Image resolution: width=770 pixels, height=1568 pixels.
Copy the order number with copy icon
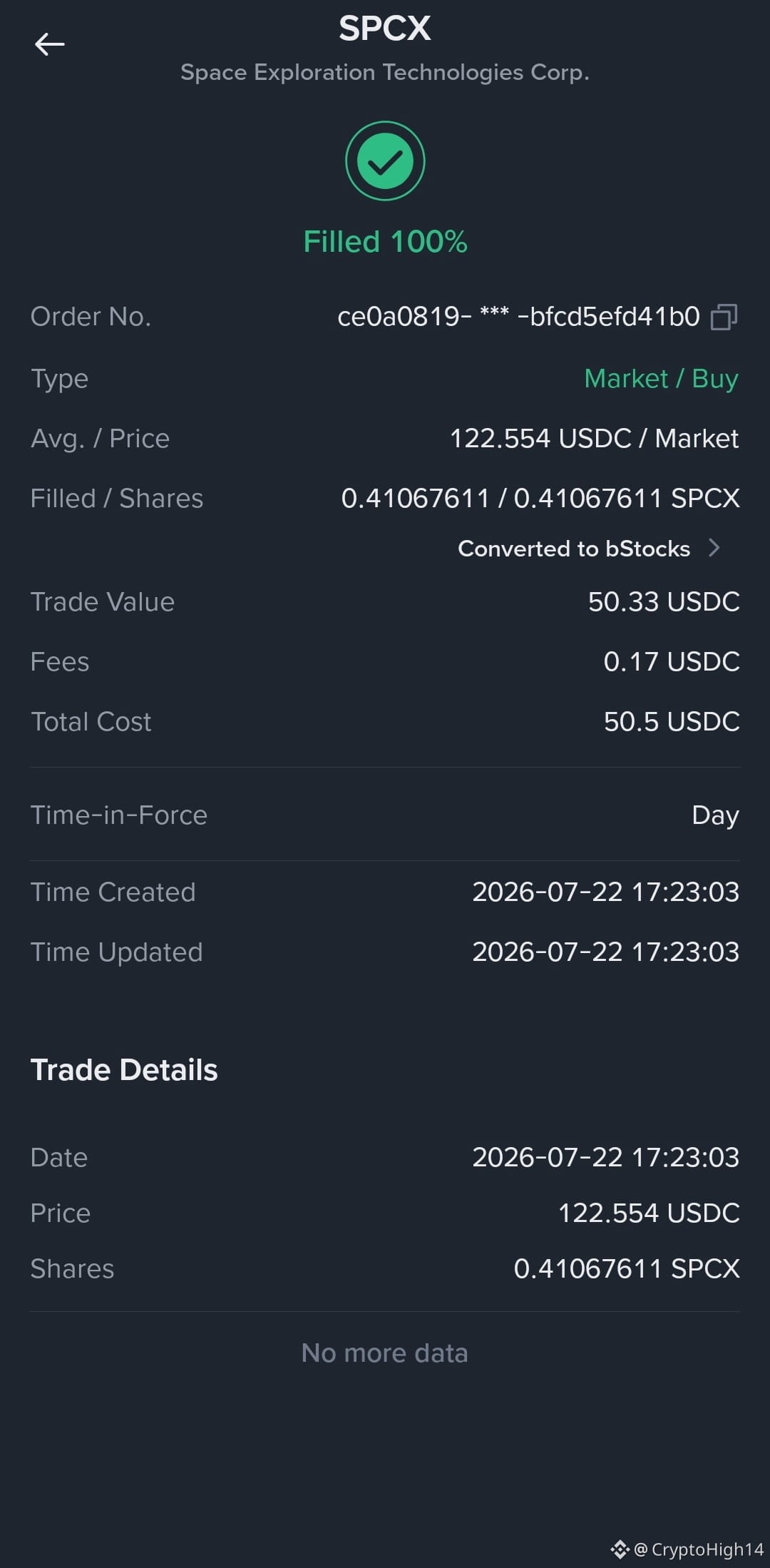point(724,317)
